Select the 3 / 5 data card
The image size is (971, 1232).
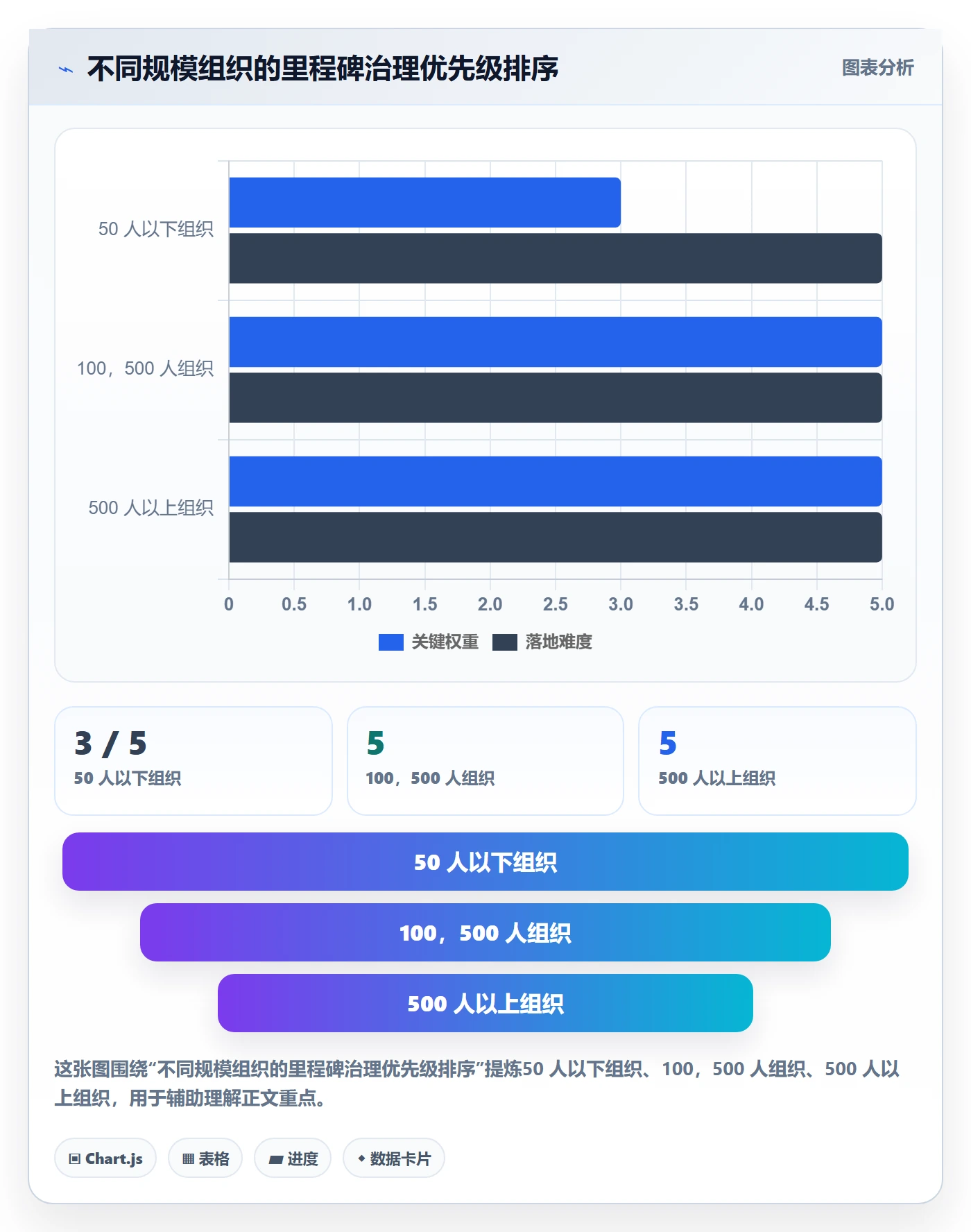(x=194, y=761)
